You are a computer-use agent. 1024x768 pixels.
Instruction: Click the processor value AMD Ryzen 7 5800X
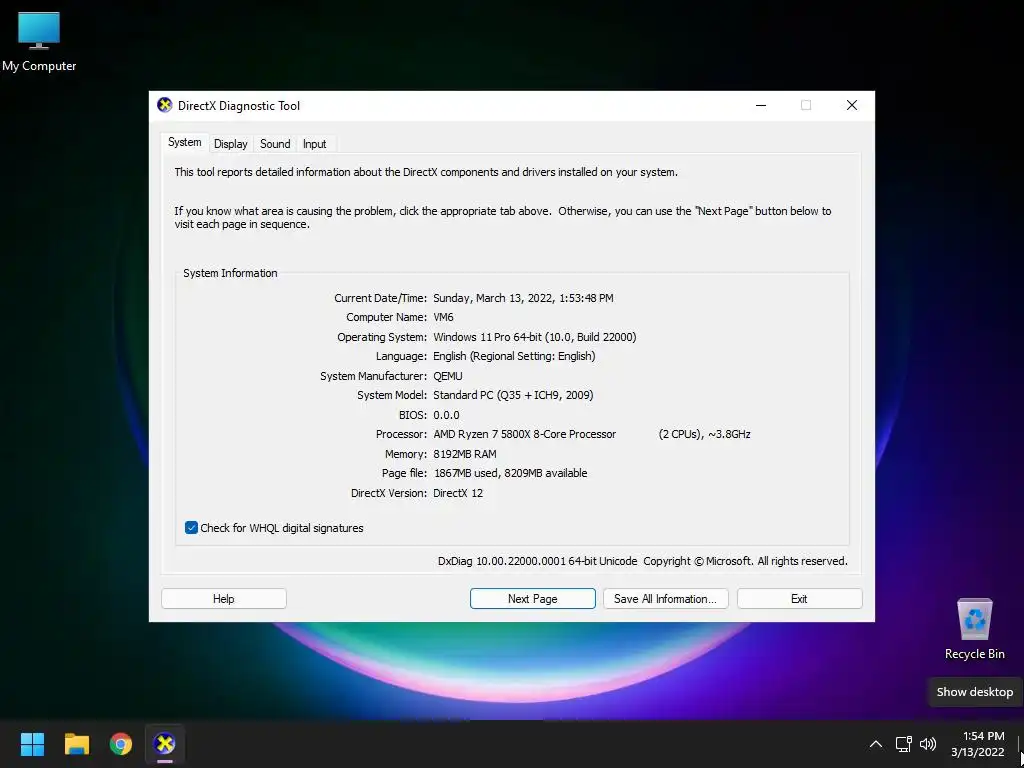coord(524,434)
